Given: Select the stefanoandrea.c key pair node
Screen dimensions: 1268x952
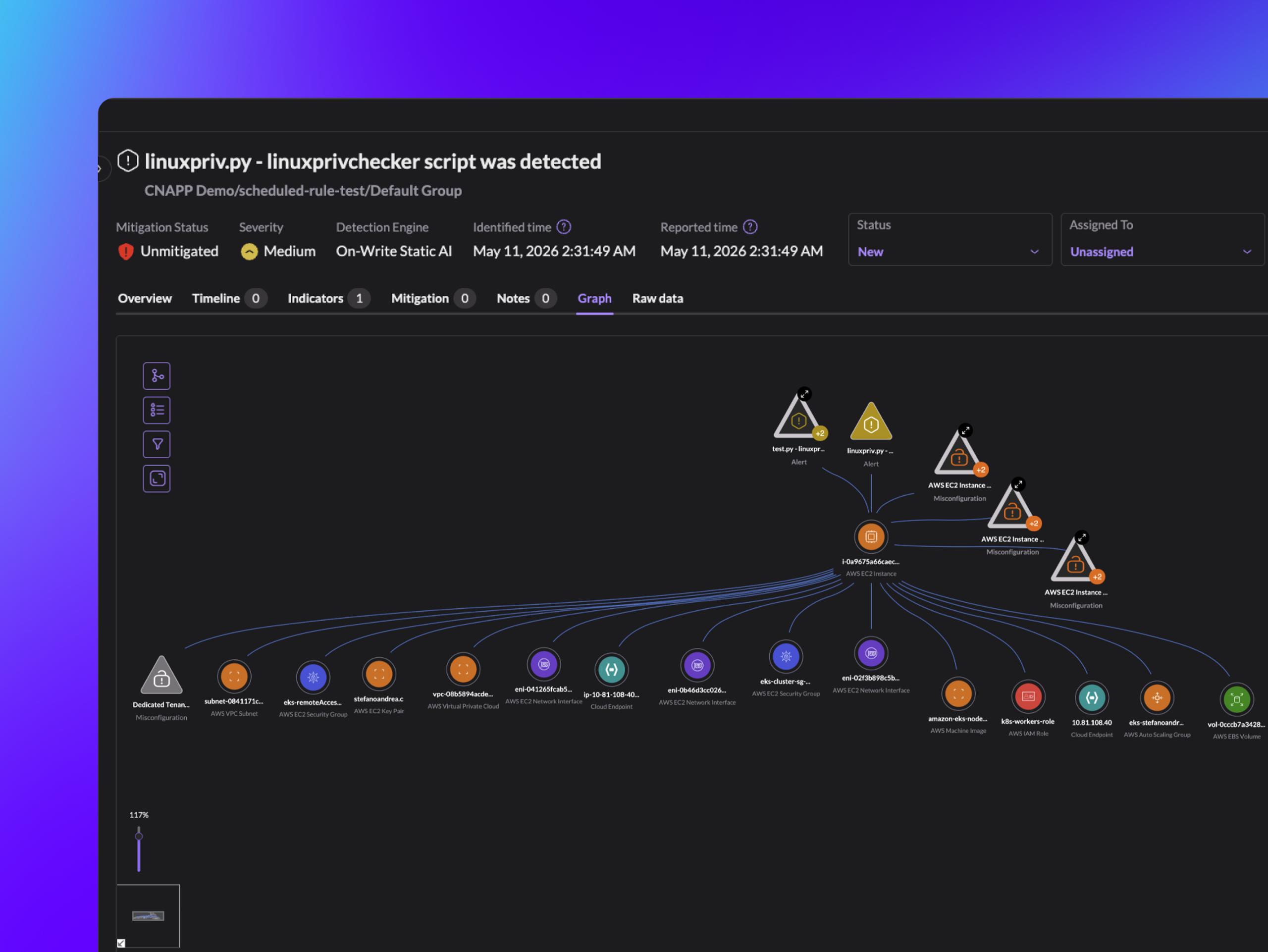Looking at the screenshot, I should 379,674.
